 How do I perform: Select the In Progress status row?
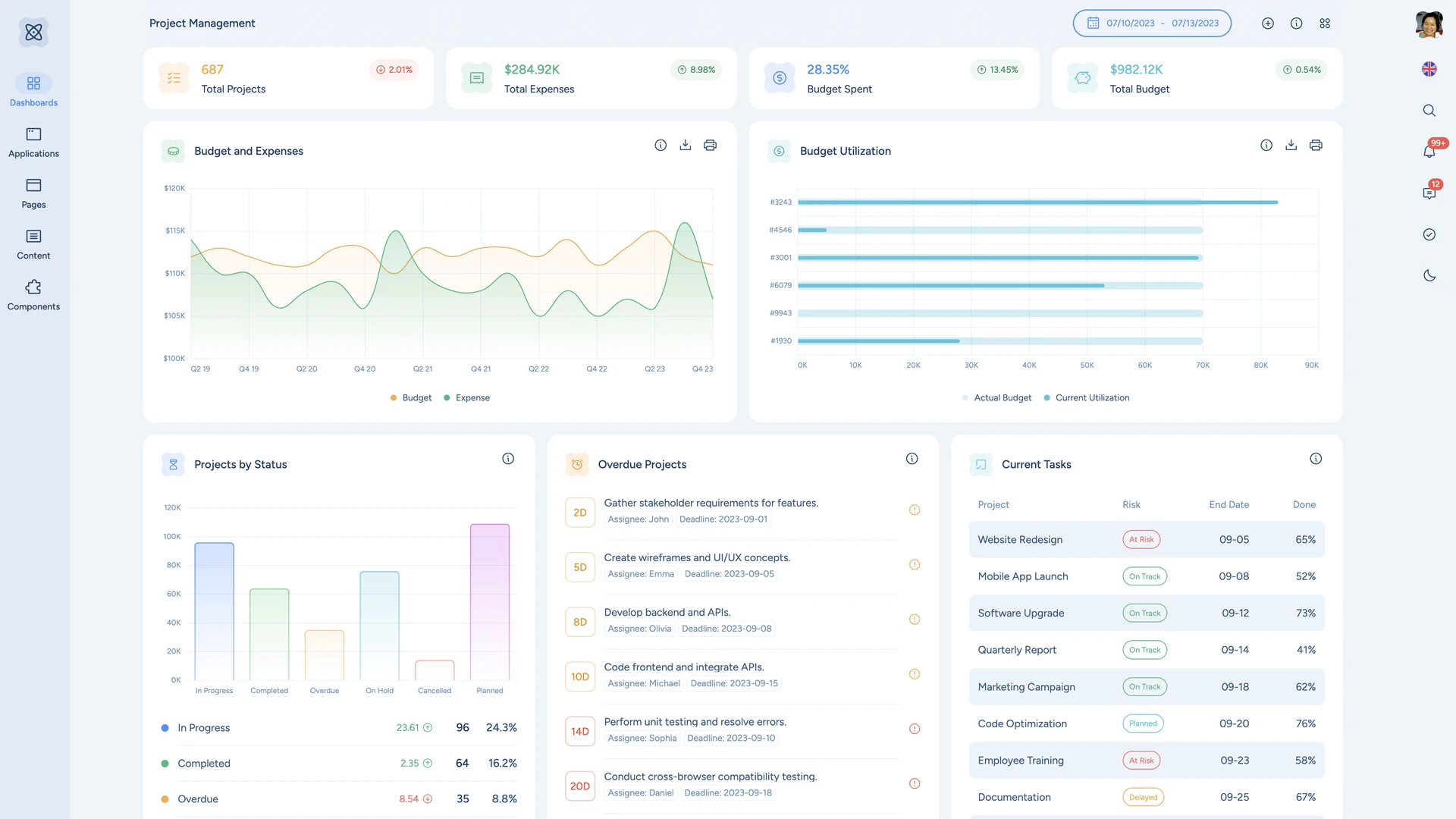[339, 728]
